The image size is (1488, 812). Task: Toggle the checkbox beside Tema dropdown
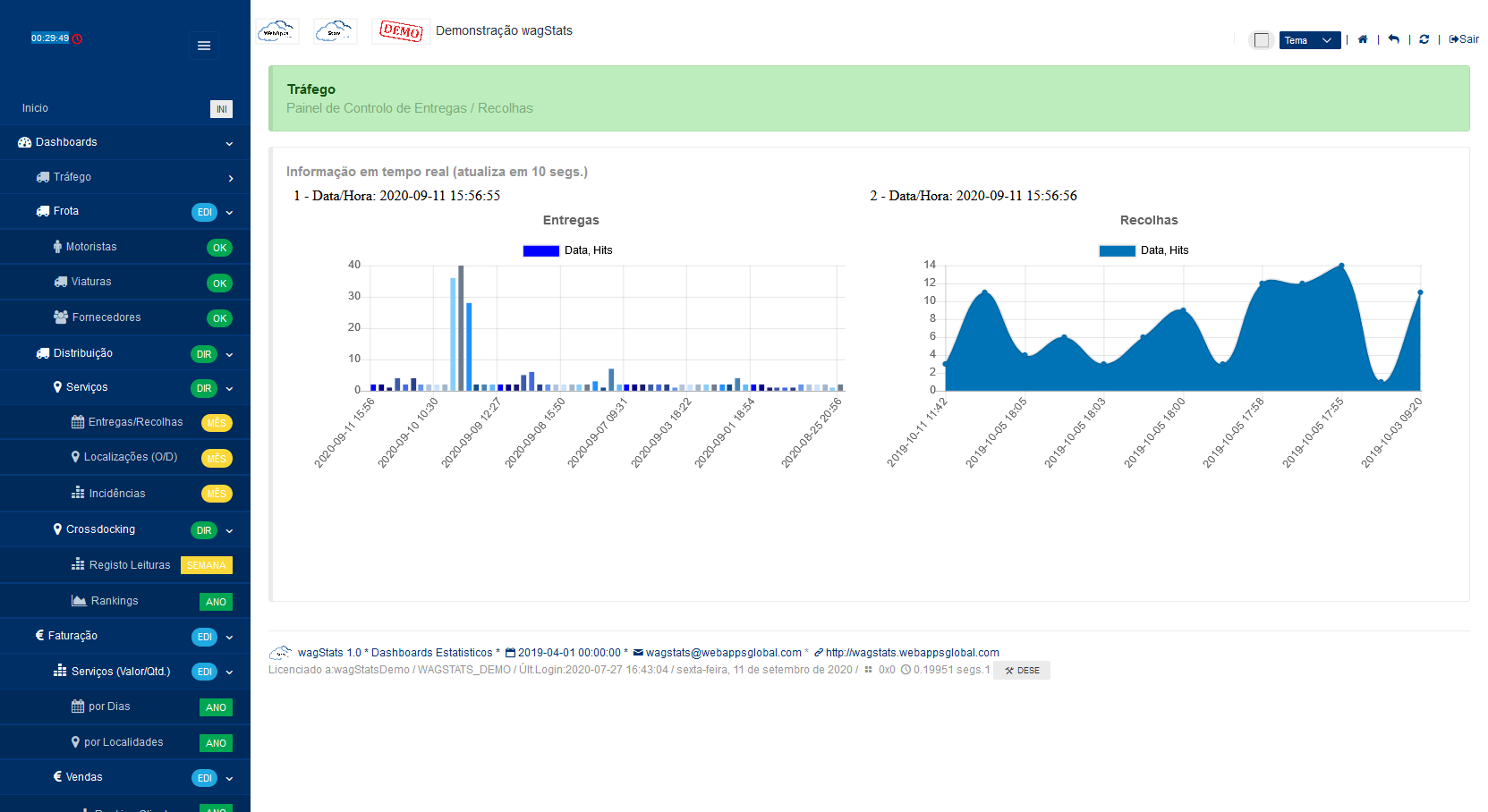coord(1262,40)
